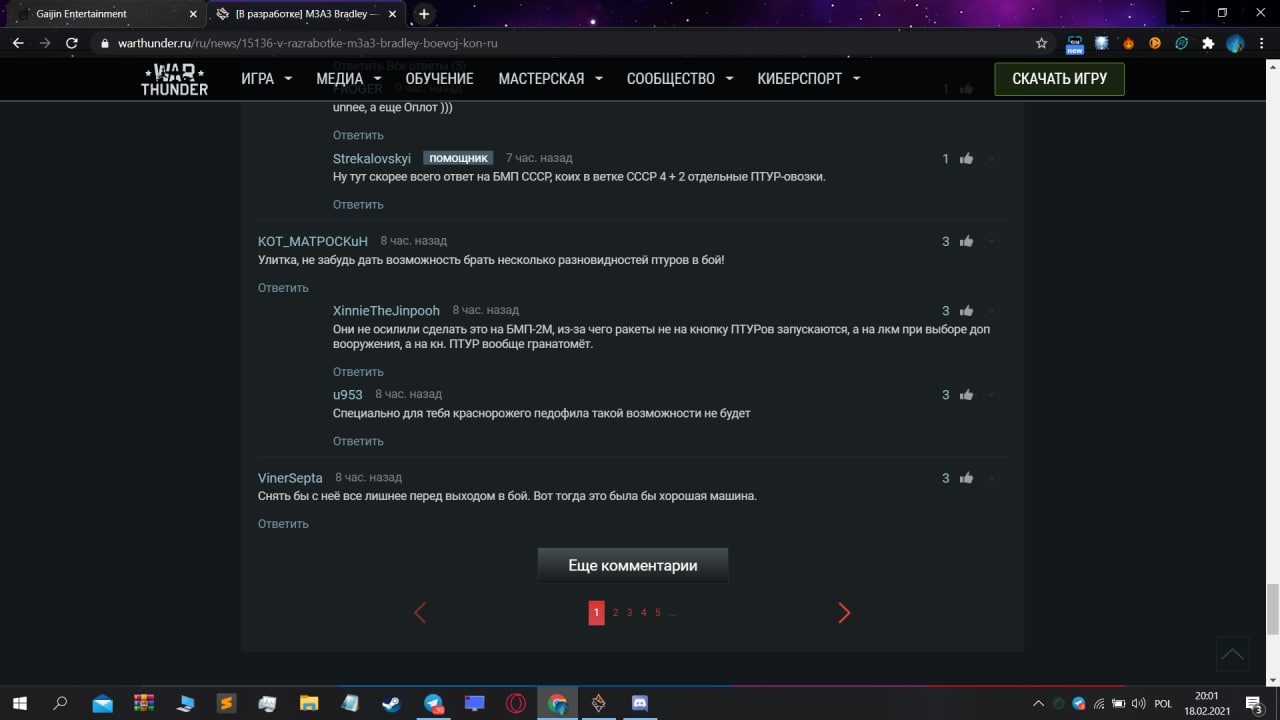
Task: Open Discord from taskbar
Action: point(640,703)
